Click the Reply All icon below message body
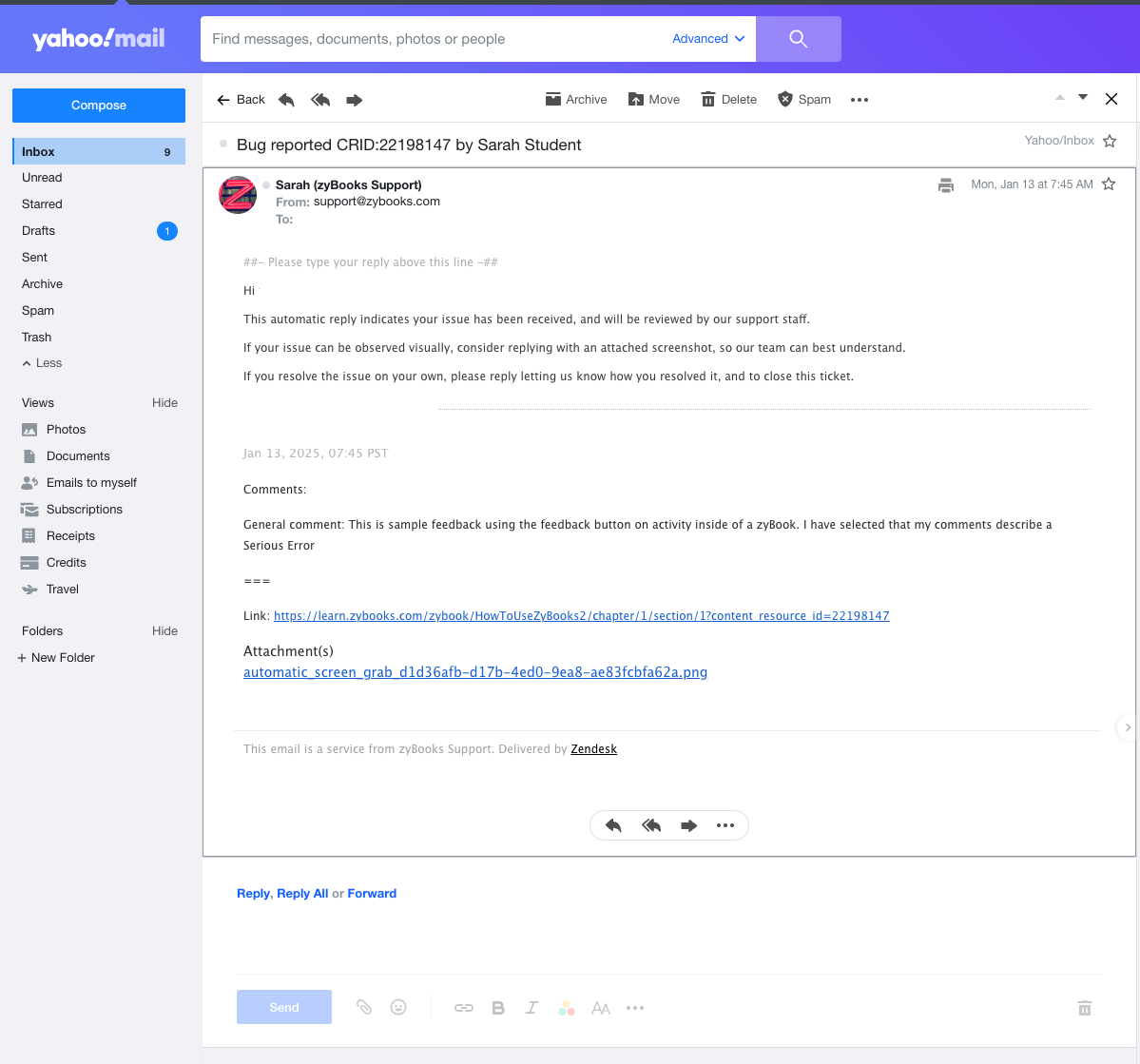The image size is (1140, 1064). coord(651,825)
